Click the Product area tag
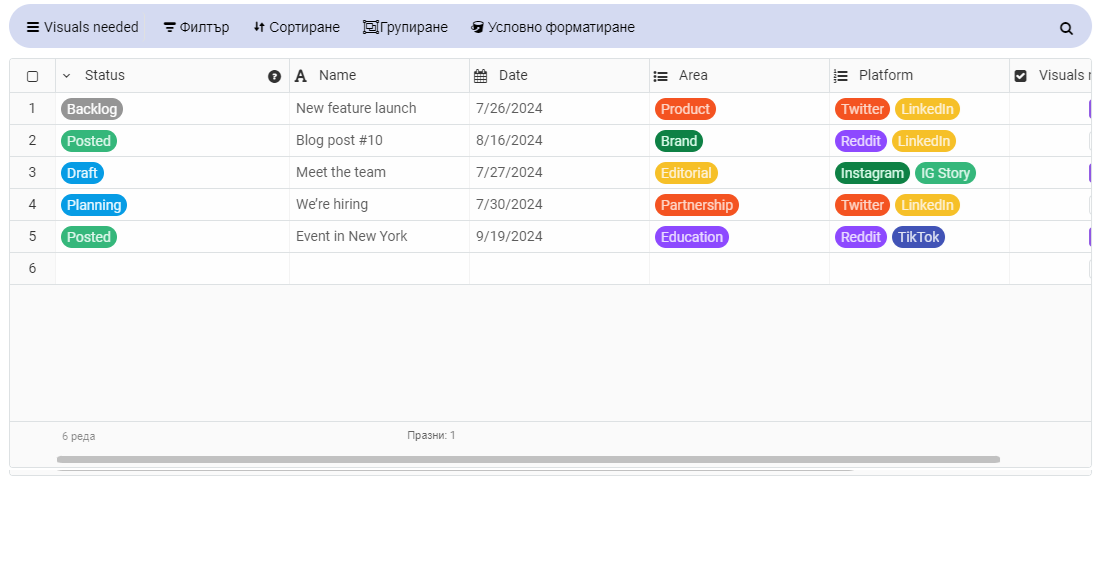 tap(685, 109)
